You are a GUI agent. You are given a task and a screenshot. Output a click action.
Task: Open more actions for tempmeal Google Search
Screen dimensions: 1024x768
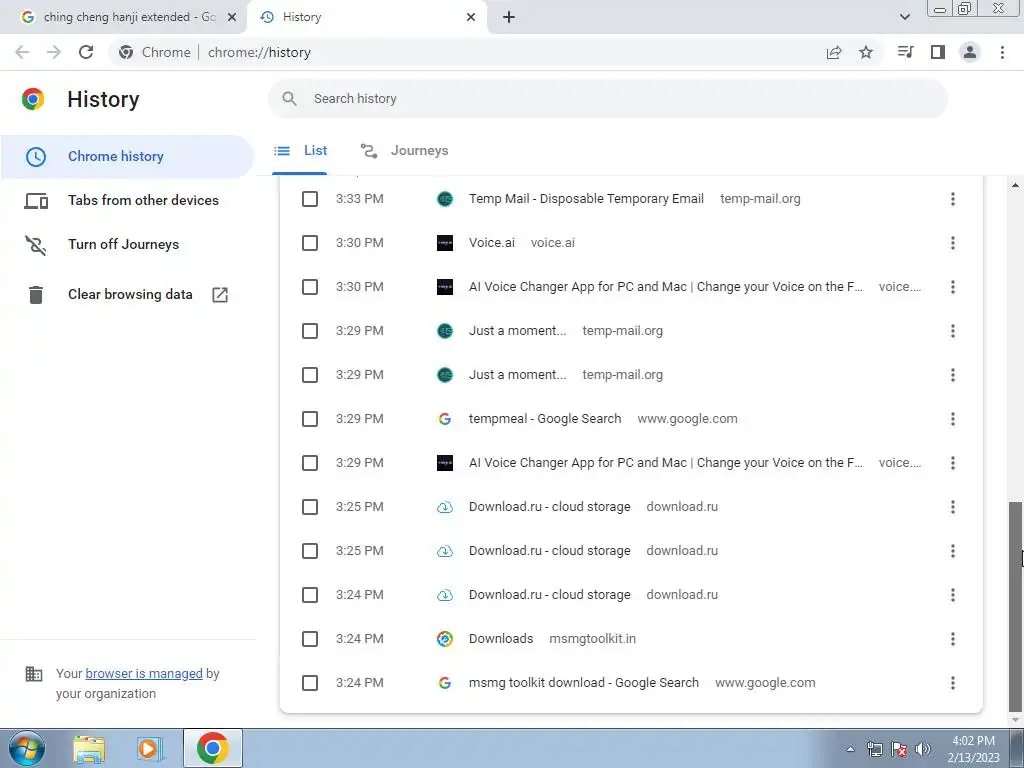[x=953, y=419]
